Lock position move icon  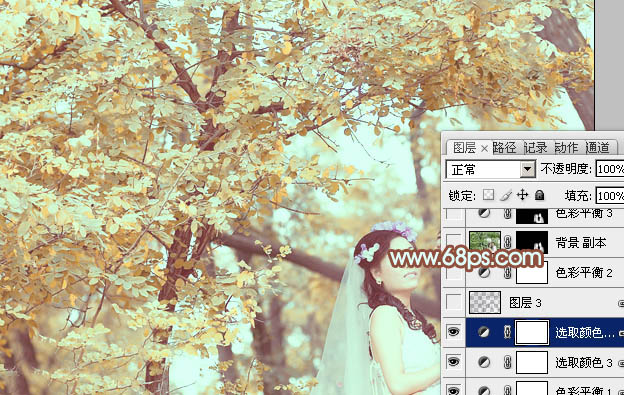[x=522, y=195]
